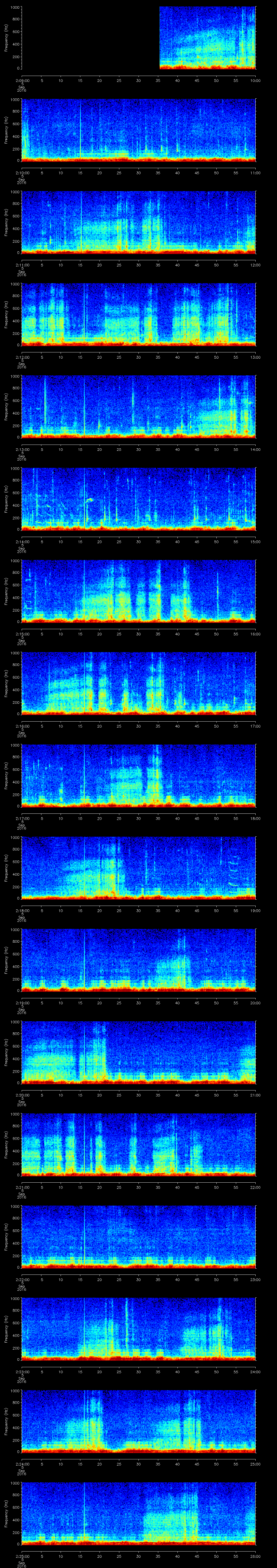This screenshot has height=1568, width=277.
Task: Click the 2:22:00 start time label
Action: pyautogui.click(x=22, y=1279)
